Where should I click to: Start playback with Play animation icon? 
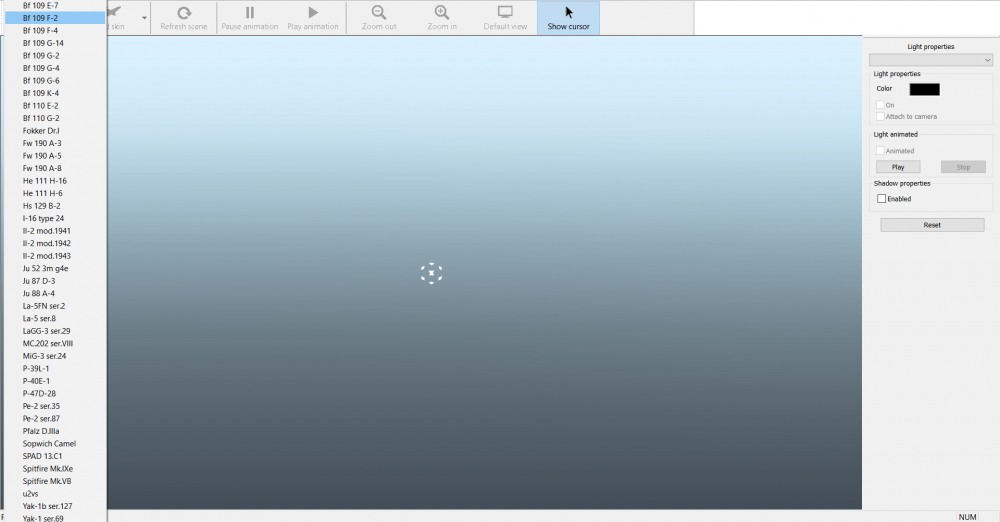tap(313, 13)
